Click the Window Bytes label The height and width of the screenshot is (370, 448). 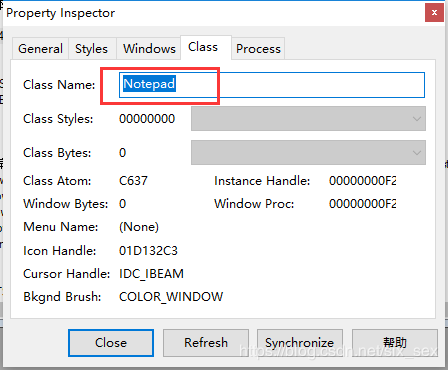click(66, 204)
